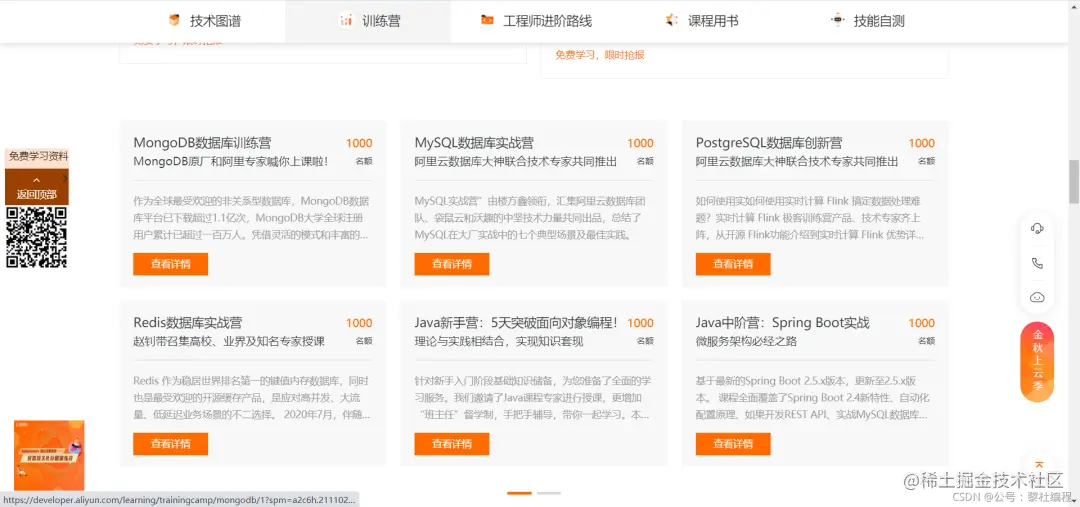Click the 课程用书 icon
Viewport: 1080px width, 507px height.
point(672,21)
